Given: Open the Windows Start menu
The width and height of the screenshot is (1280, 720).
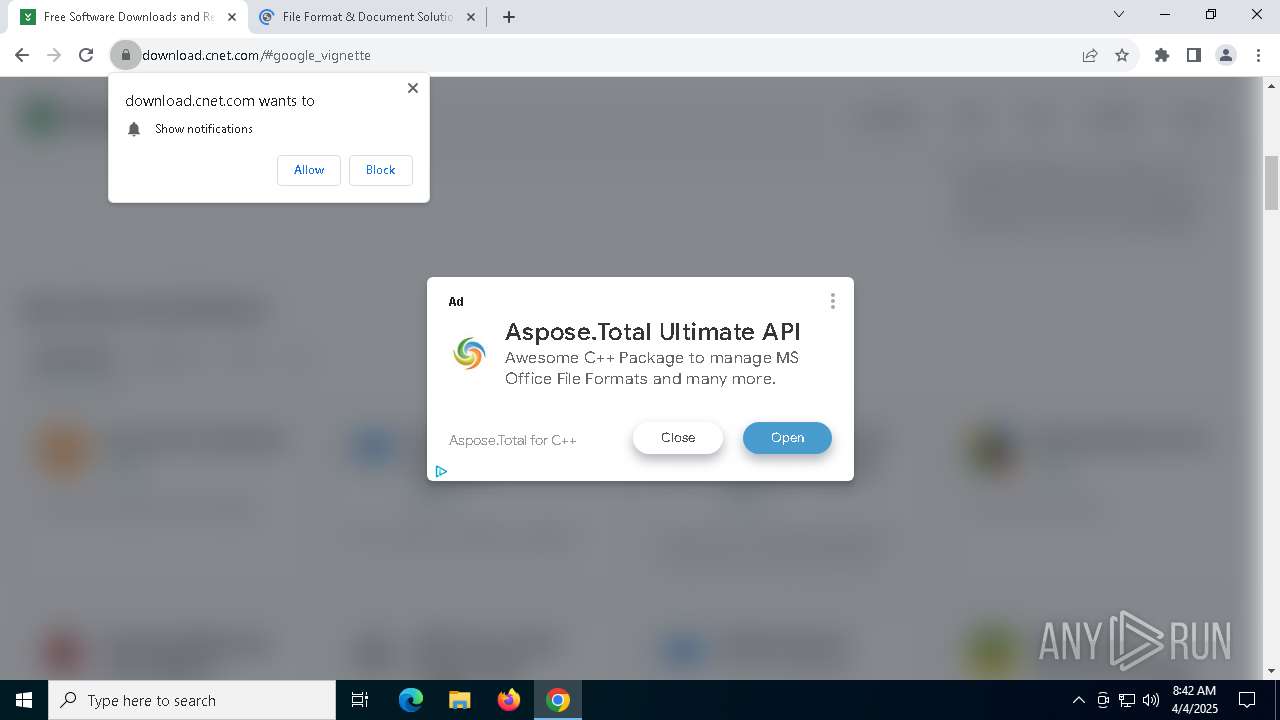Looking at the screenshot, I should (24, 700).
